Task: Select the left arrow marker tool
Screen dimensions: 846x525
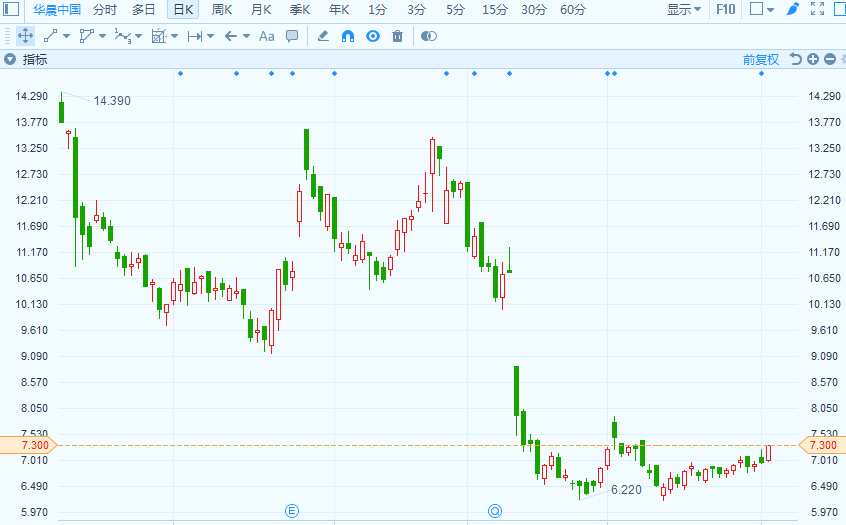Action: (x=231, y=36)
